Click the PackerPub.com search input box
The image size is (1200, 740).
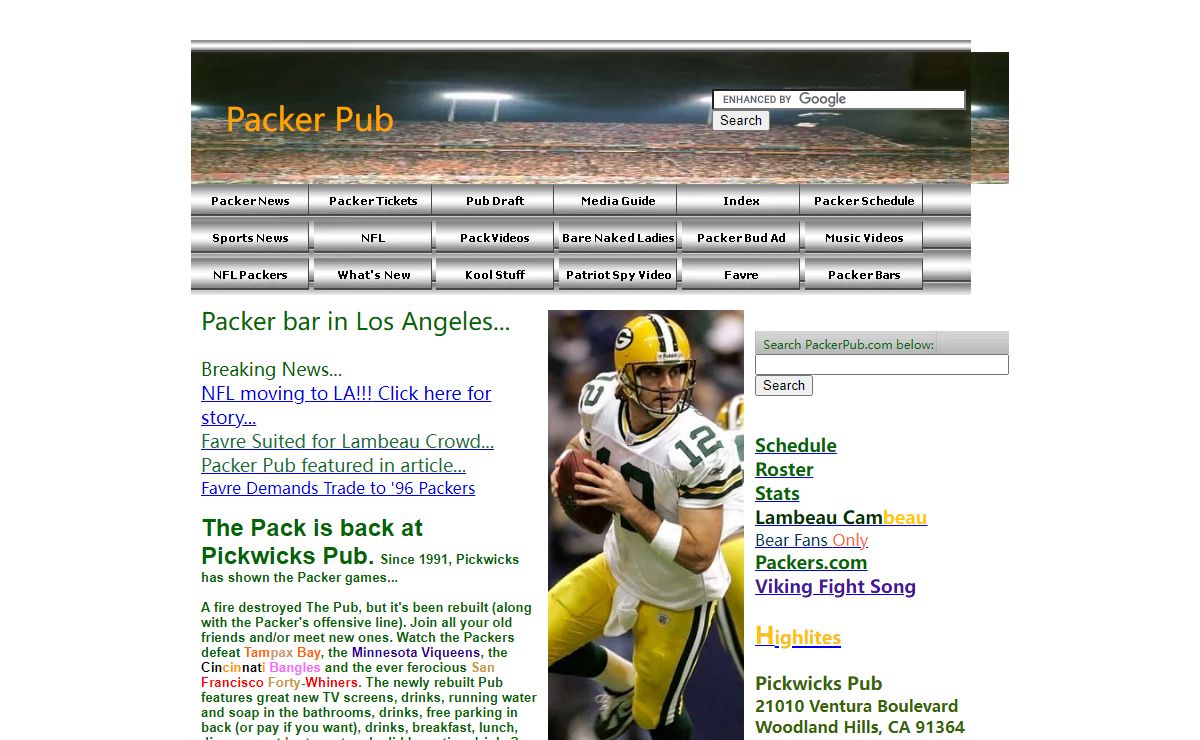[882, 365]
